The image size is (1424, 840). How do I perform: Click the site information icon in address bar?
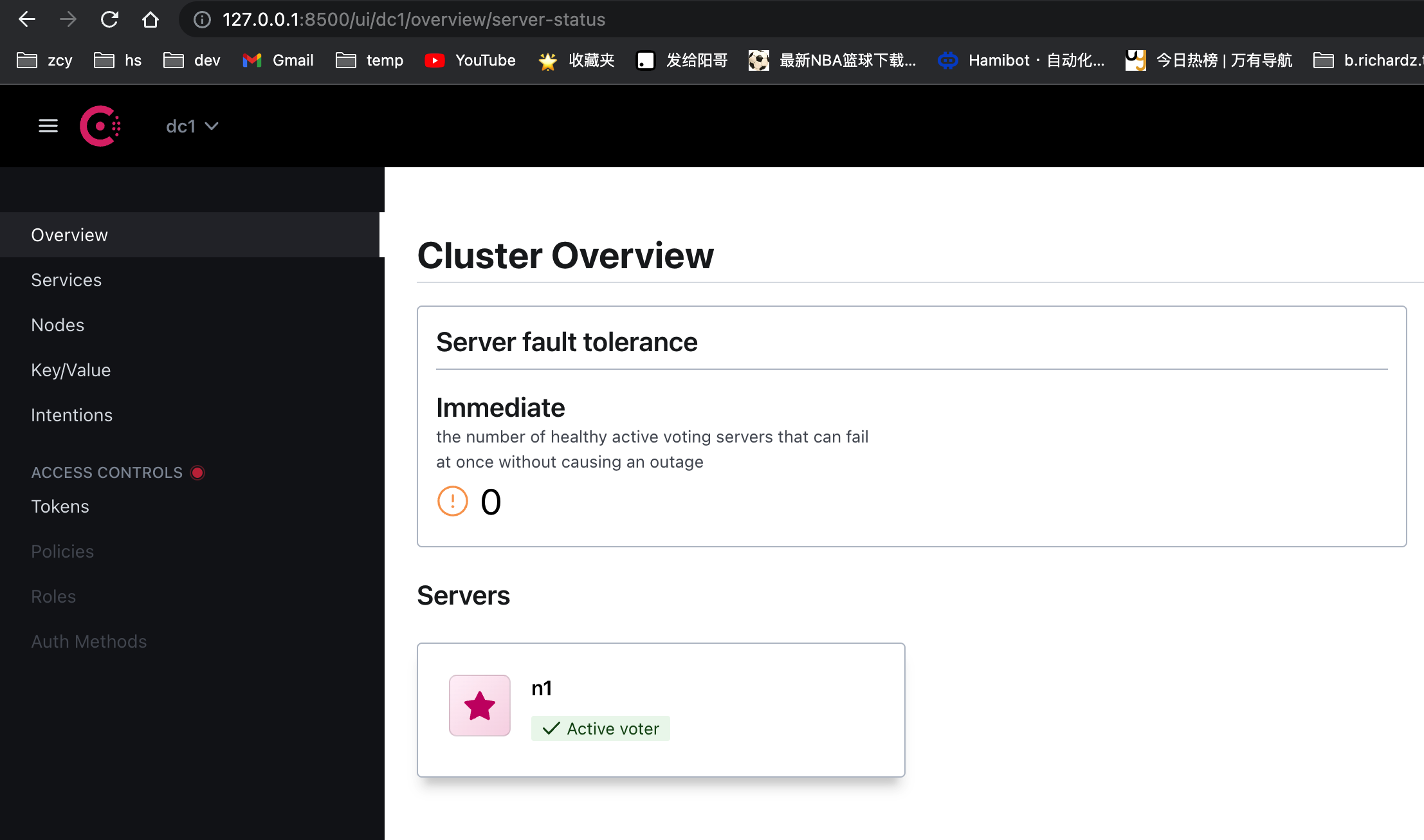point(202,20)
